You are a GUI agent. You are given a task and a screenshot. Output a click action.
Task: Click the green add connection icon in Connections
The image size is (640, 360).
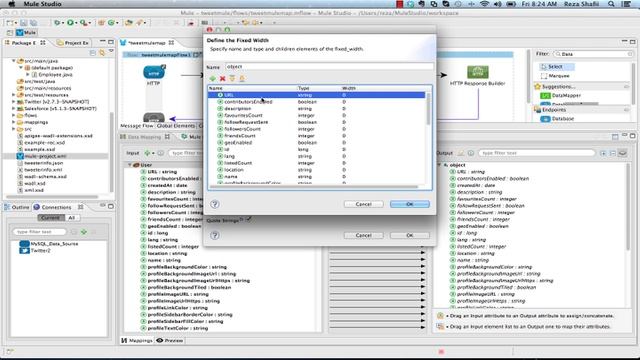(x=84, y=232)
